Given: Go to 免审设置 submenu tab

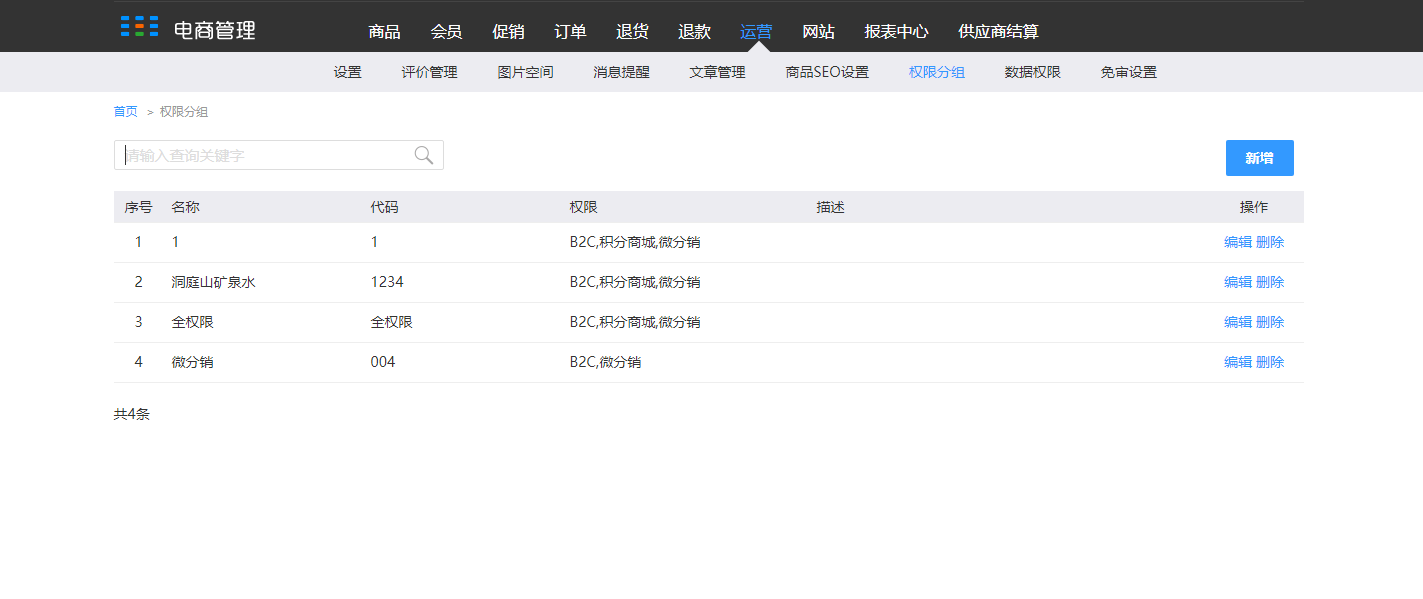Looking at the screenshot, I should coord(1129,72).
